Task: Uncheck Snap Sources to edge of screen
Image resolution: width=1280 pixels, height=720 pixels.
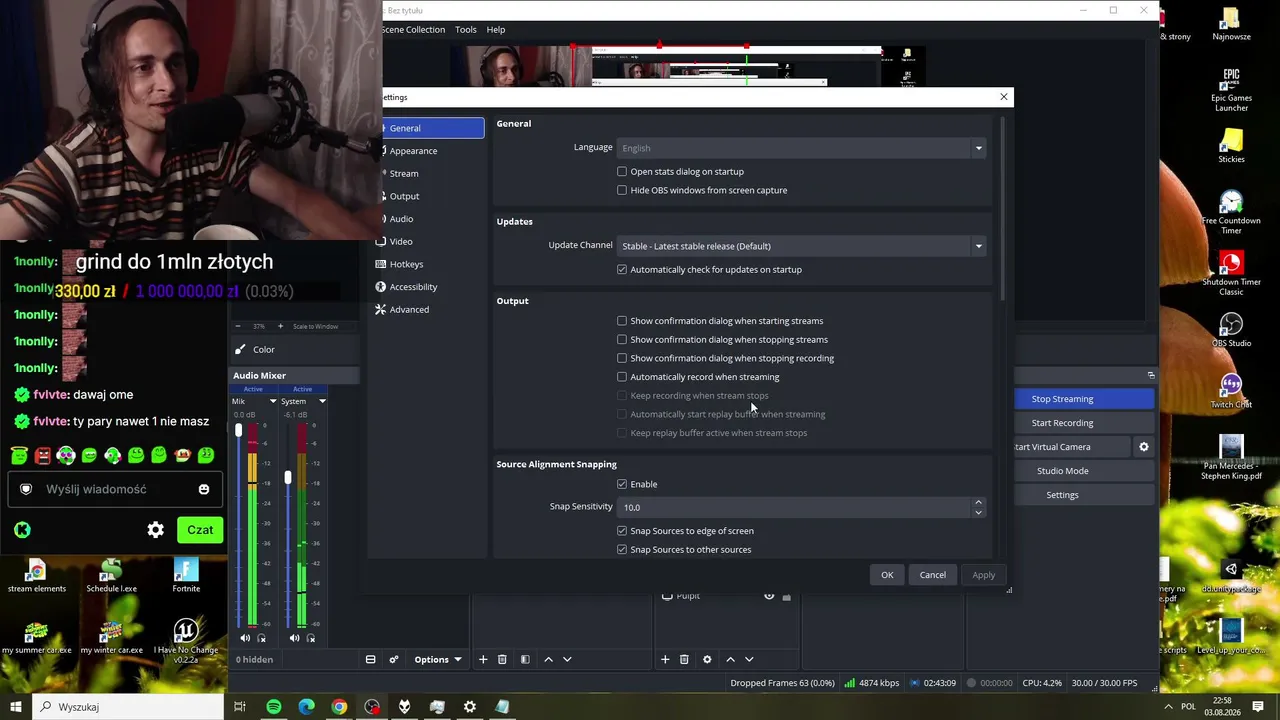Action: (x=622, y=531)
